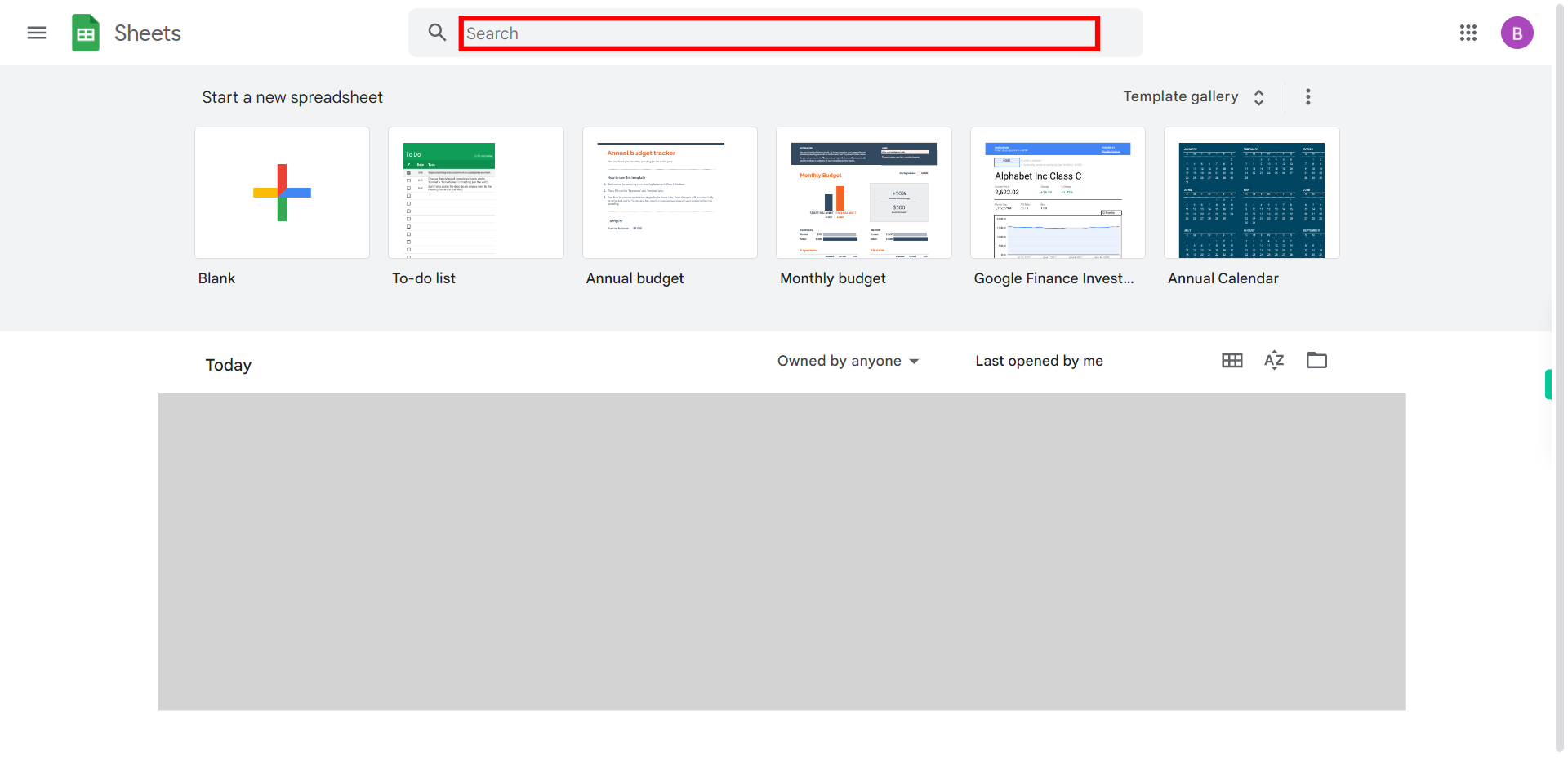The height and width of the screenshot is (769, 1568).
Task: Expand the Template gallery
Action: click(x=1194, y=97)
